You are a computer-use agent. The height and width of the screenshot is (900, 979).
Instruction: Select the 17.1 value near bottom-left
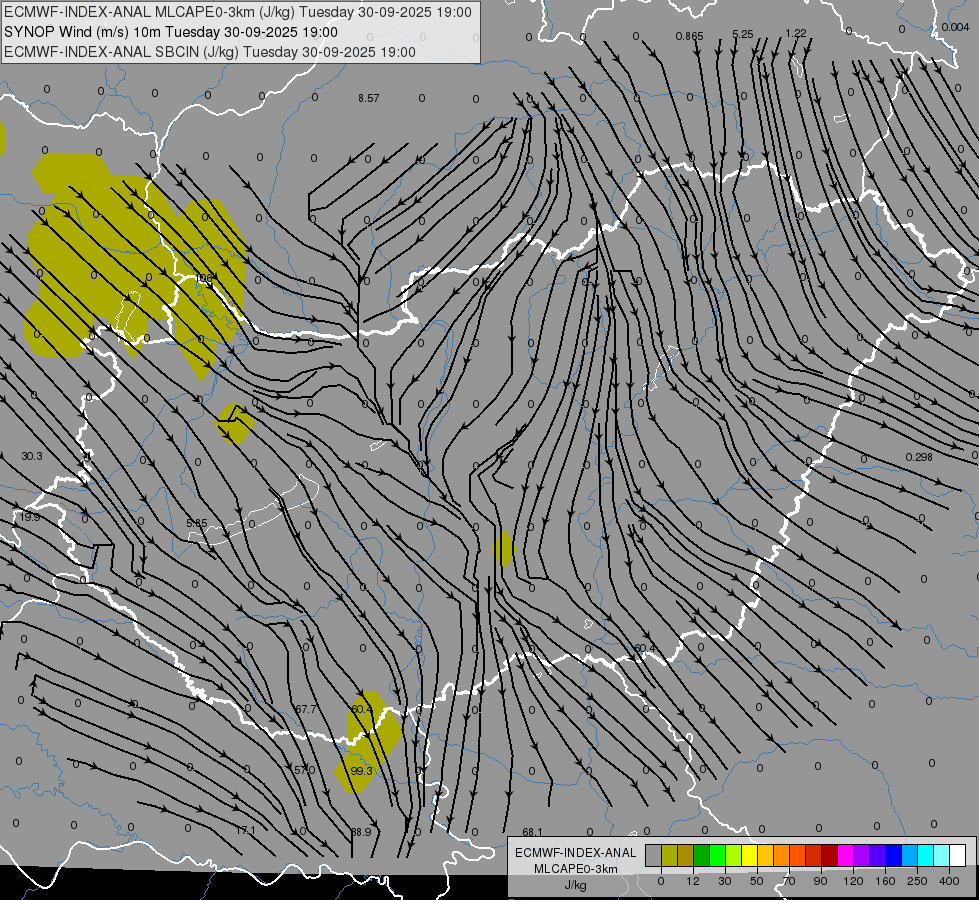tap(245, 830)
